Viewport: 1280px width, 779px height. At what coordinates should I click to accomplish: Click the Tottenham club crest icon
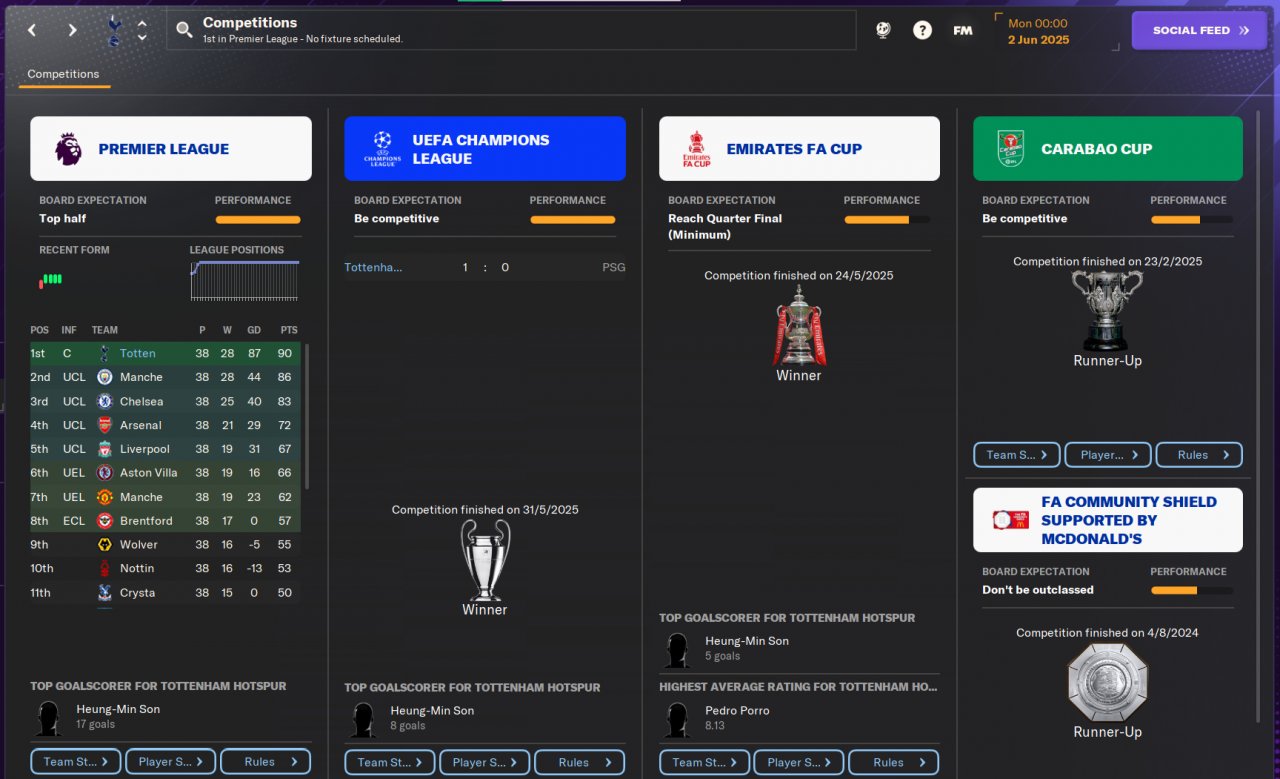point(113,30)
